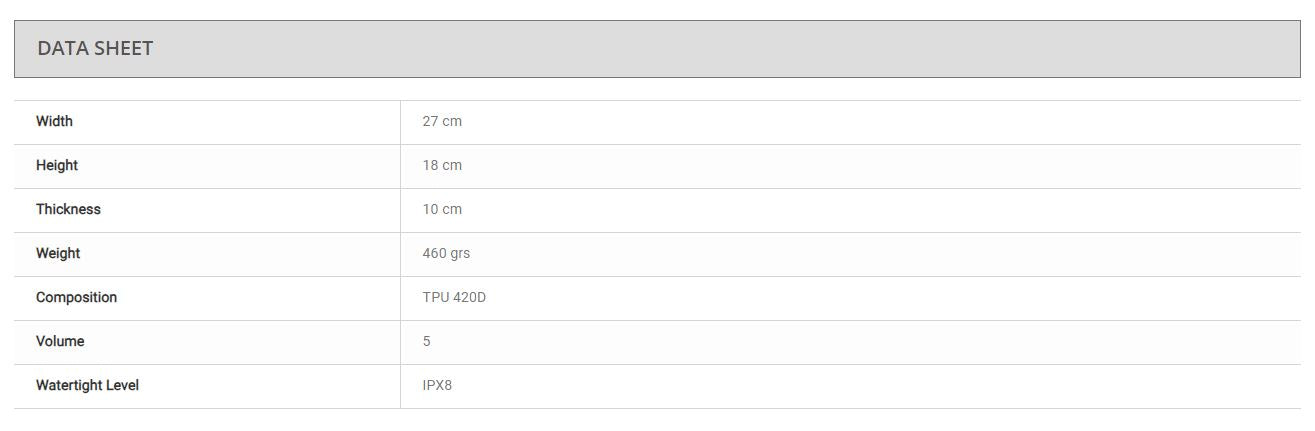Click the Composition row label
Screen dimensions: 1315x431
[76, 297]
